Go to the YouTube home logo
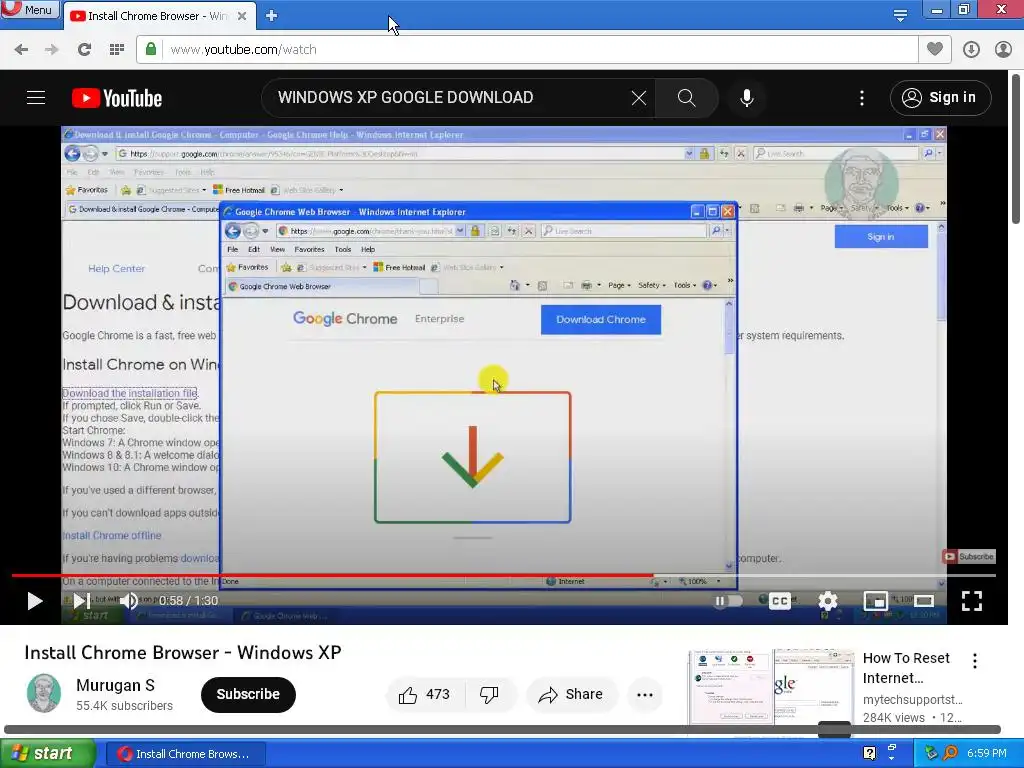The image size is (1024, 768). pyautogui.click(x=117, y=98)
